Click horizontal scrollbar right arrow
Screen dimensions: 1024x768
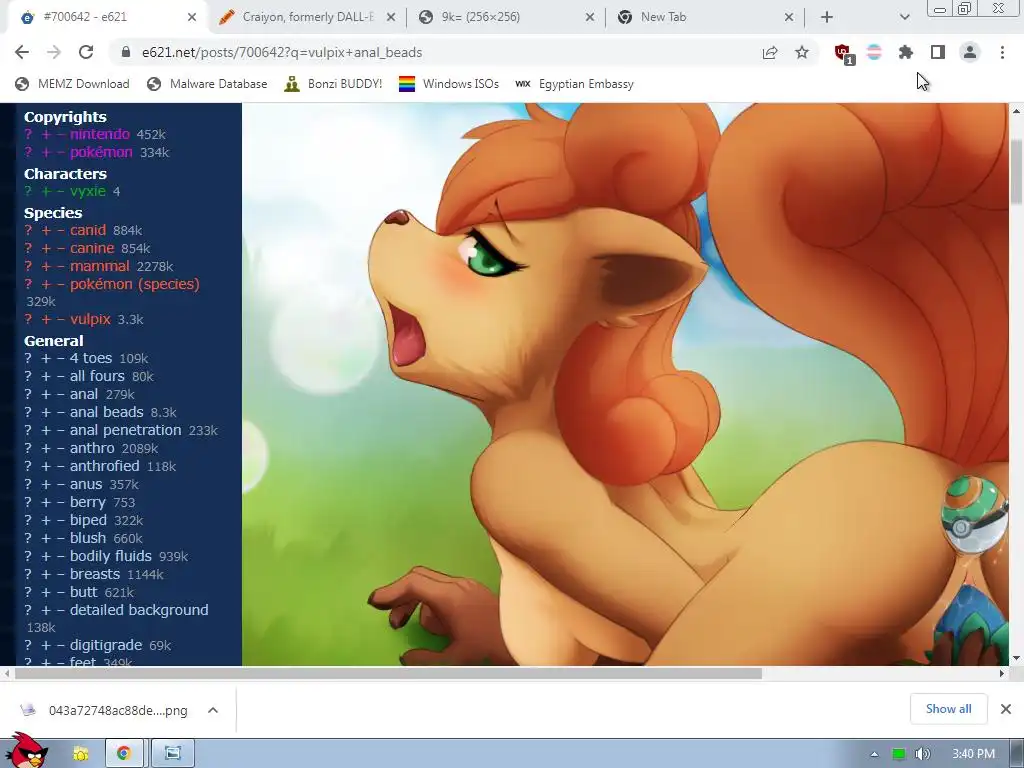[1002, 673]
